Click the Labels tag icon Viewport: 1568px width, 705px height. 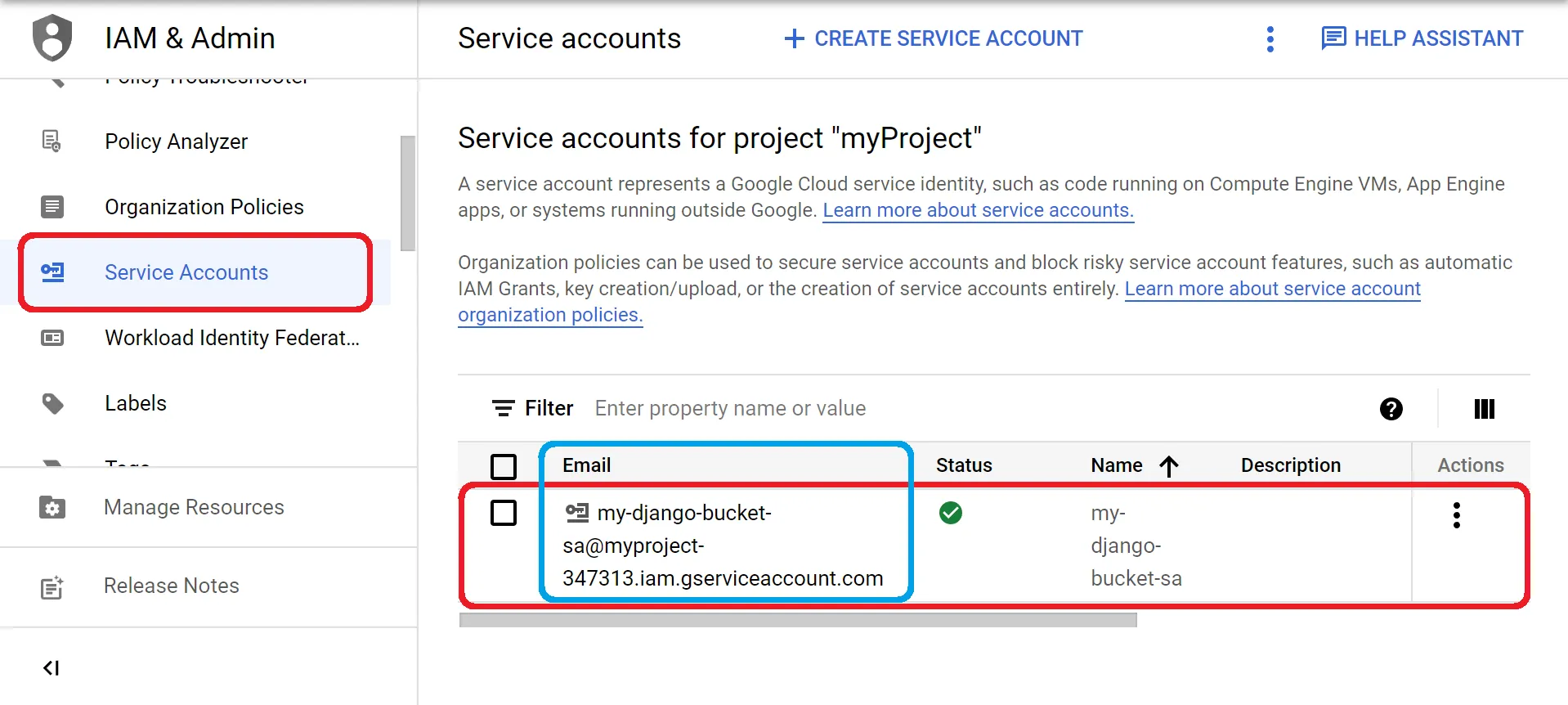tap(52, 403)
